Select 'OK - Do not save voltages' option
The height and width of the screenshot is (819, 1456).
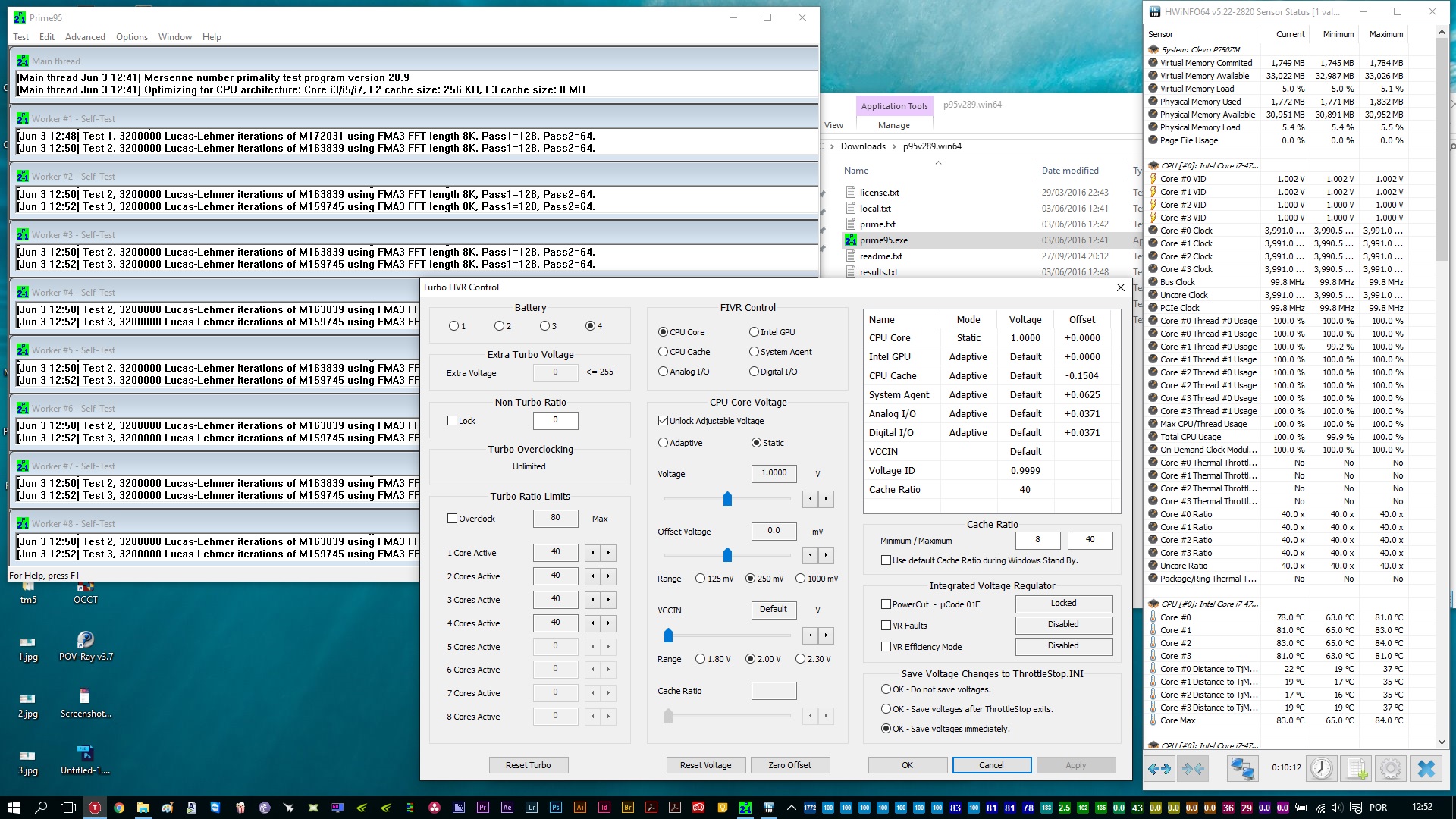(x=886, y=689)
